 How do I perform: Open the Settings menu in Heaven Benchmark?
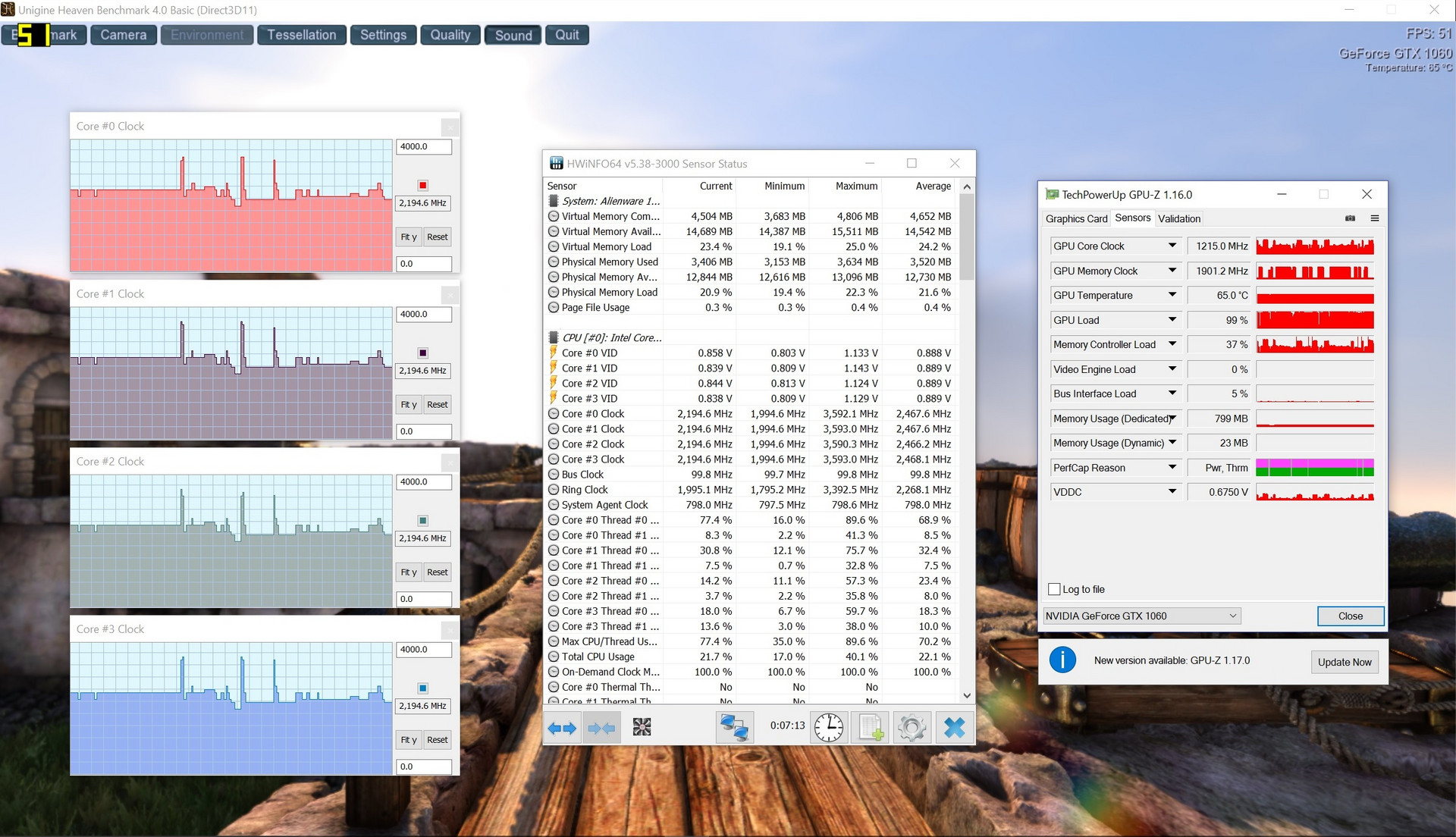pyautogui.click(x=383, y=35)
